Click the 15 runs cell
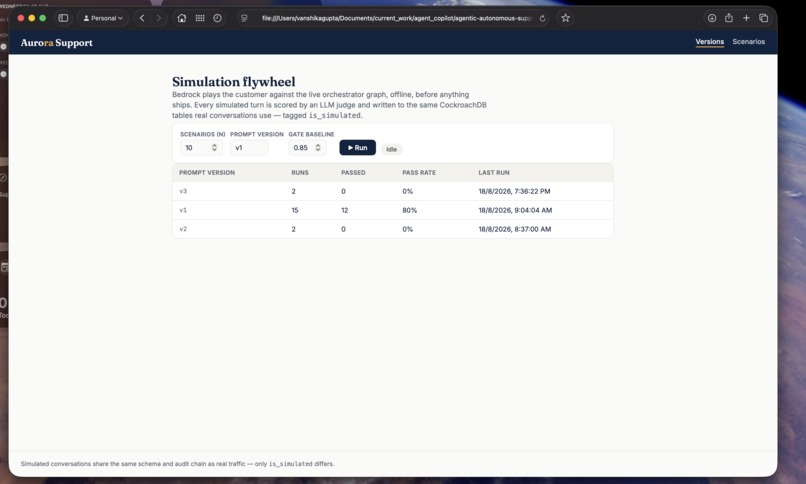This screenshot has height=484, width=806. point(295,210)
